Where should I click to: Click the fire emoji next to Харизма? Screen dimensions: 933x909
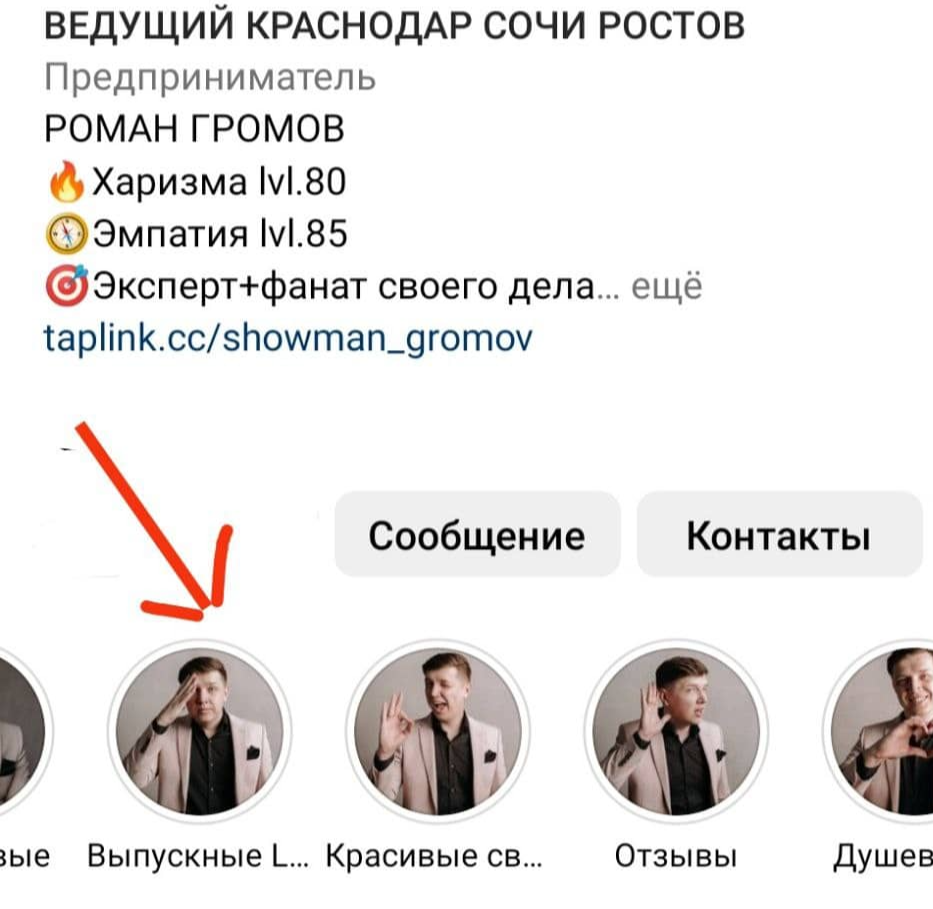[67, 181]
